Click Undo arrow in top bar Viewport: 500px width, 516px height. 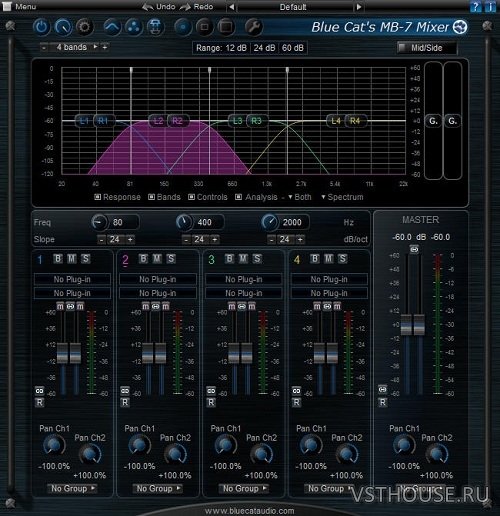[159, 7]
